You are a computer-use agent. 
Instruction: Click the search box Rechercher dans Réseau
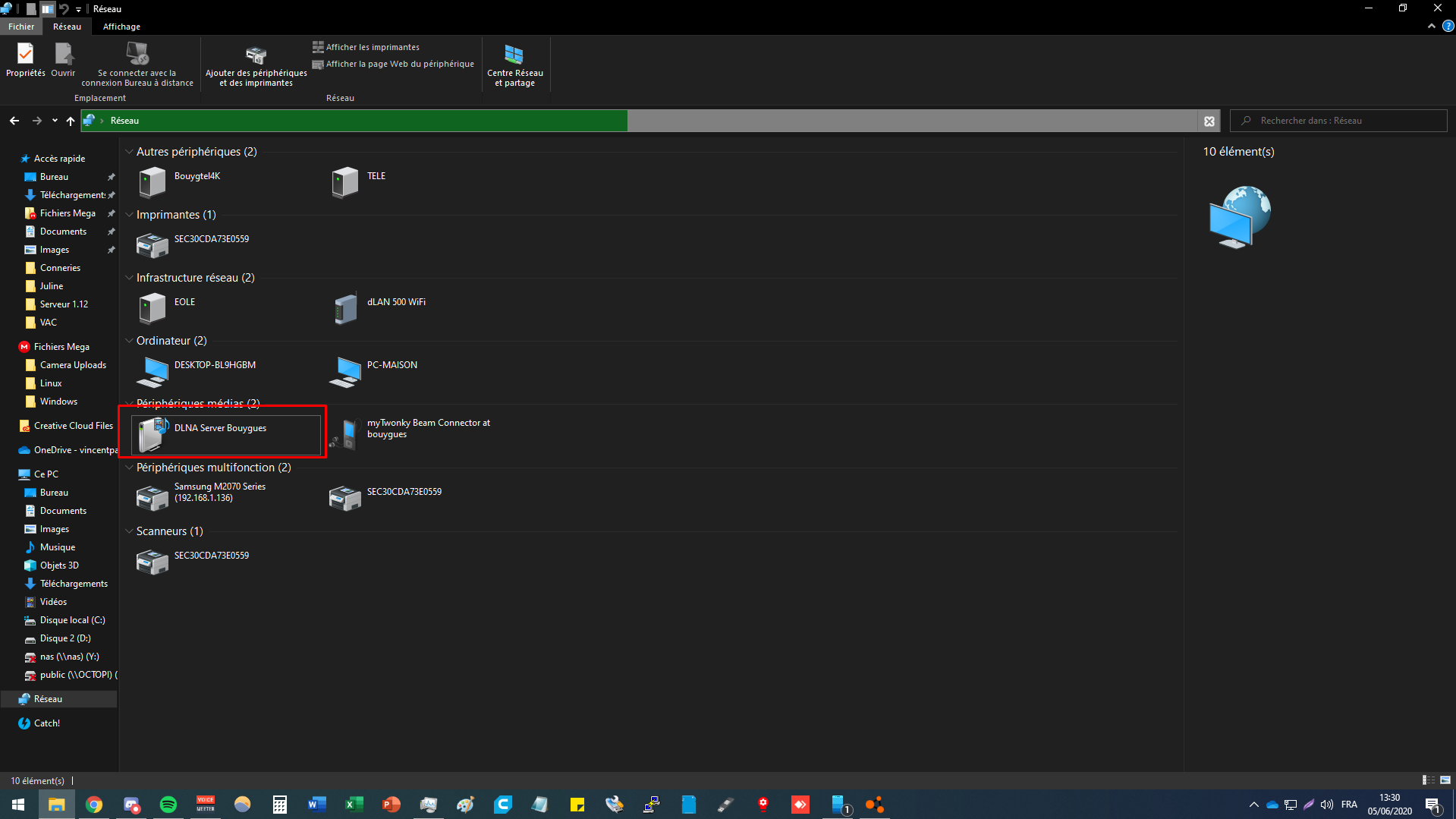1338,121
